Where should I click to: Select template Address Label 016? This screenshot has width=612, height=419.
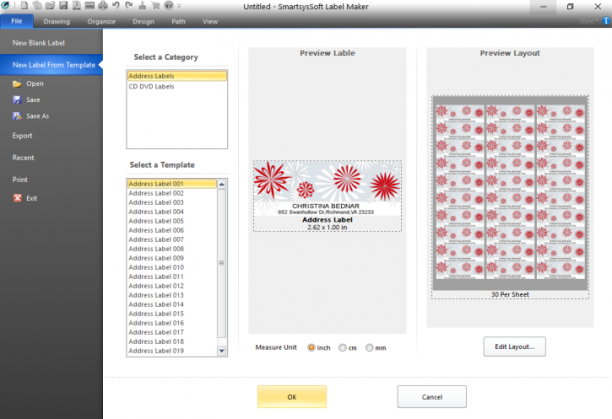click(x=172, y=323)
